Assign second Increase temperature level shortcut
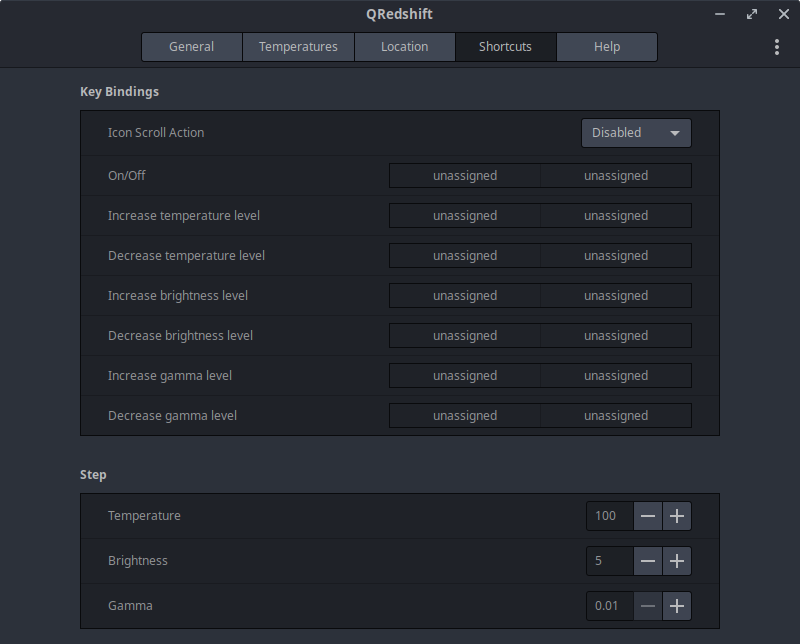 (x=616, y=215)
